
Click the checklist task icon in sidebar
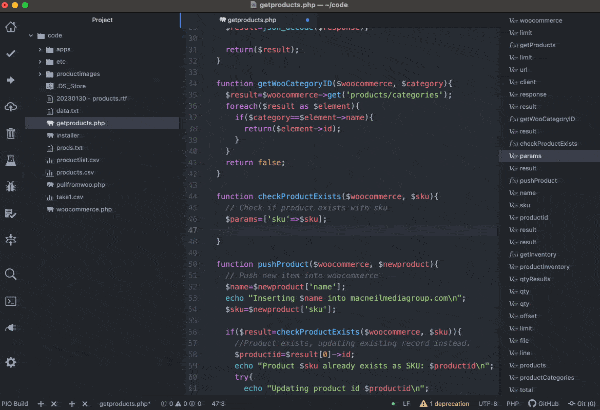point(11,213)
